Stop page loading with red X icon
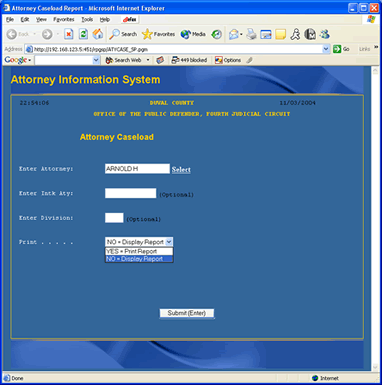Screen dimensions: 382x385 tap(68, 34)
